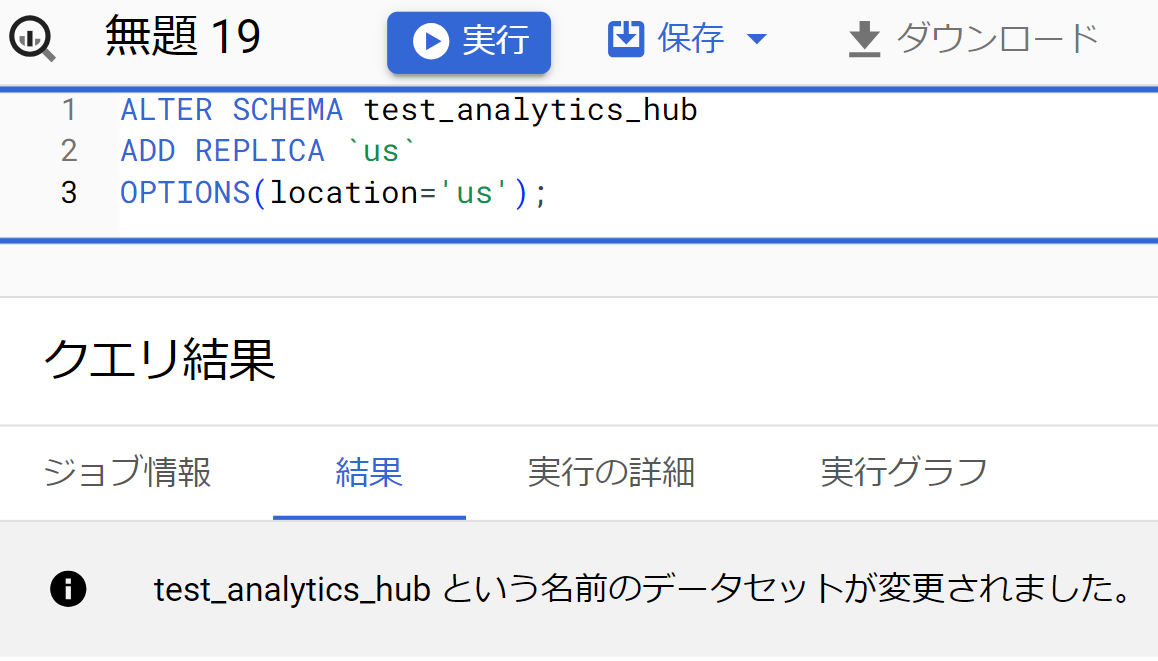Run the query with the 実行 button
The height and width of the screenshot is (661, 1158).
coord(469,42)
